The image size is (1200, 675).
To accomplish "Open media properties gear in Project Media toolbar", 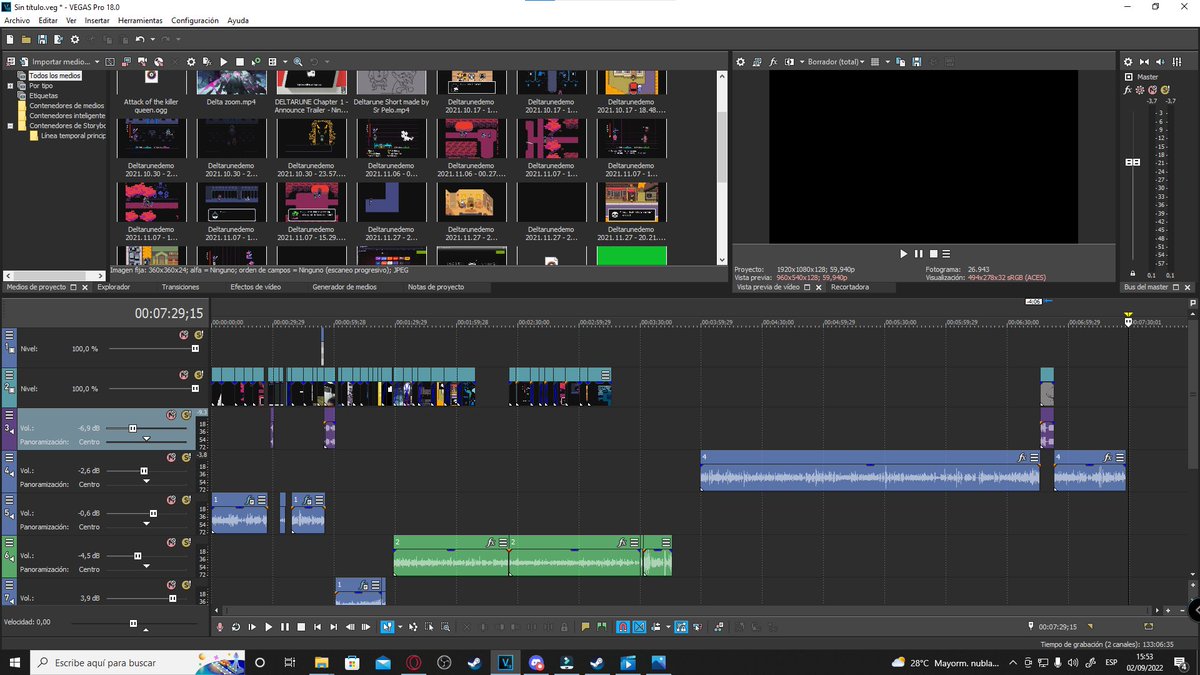I will click(192, 62).
